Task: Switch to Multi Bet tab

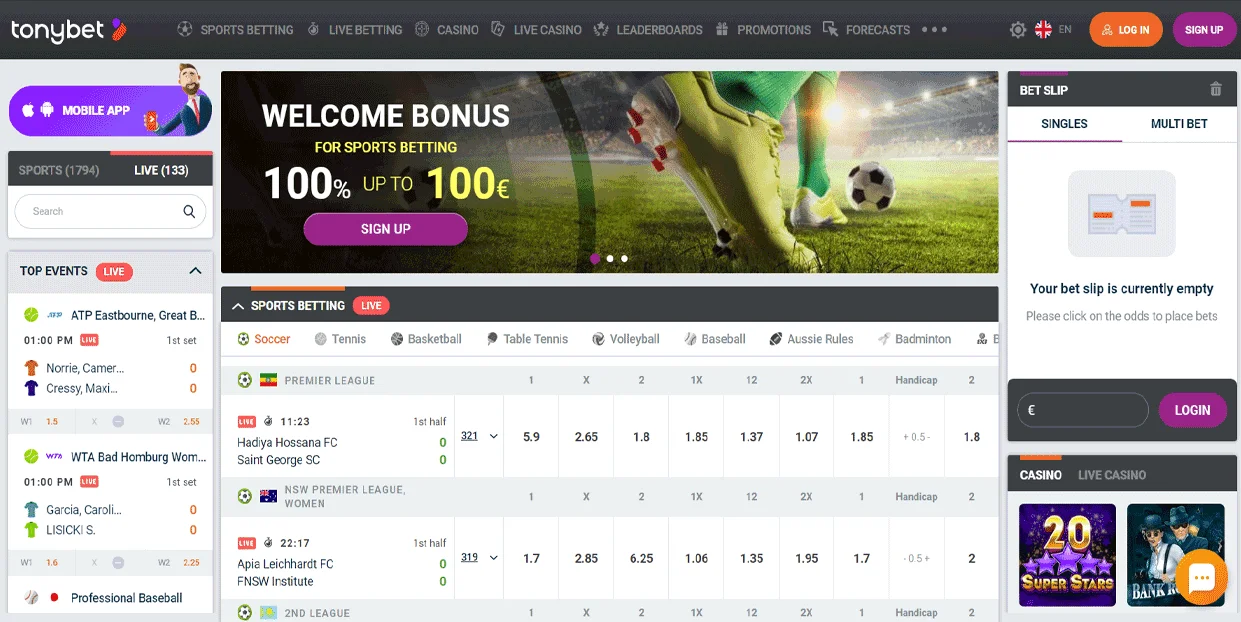Action: (x=1179, y=124)
